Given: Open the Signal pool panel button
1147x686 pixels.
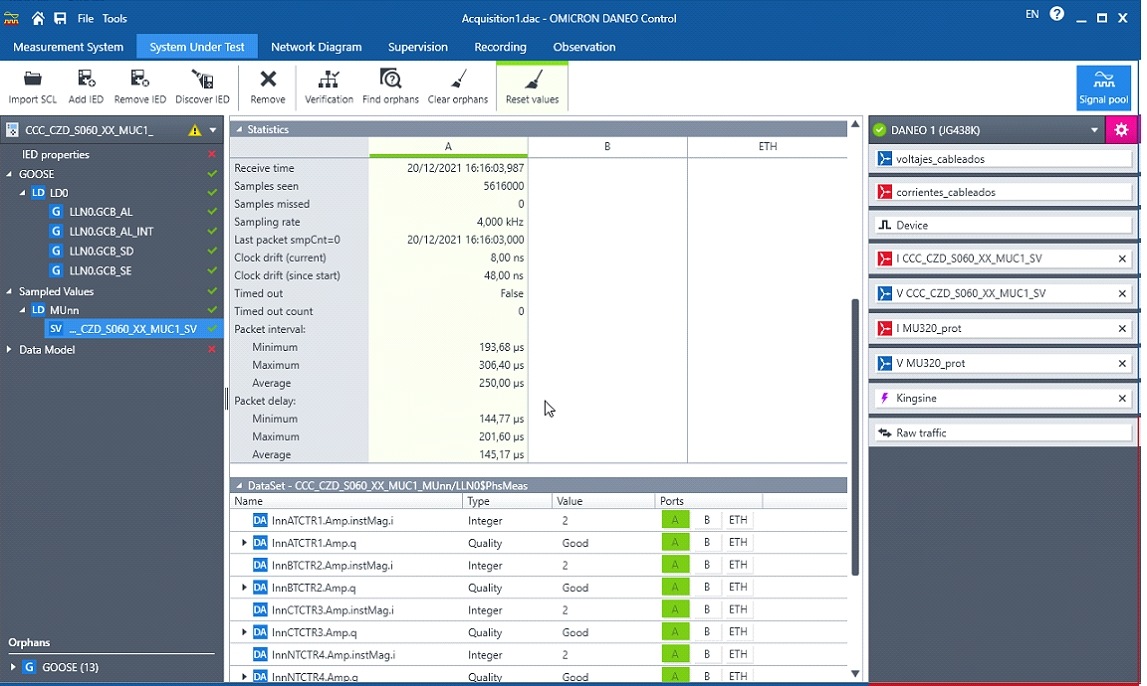Looking at the screenshot, I should (1103, 88).
